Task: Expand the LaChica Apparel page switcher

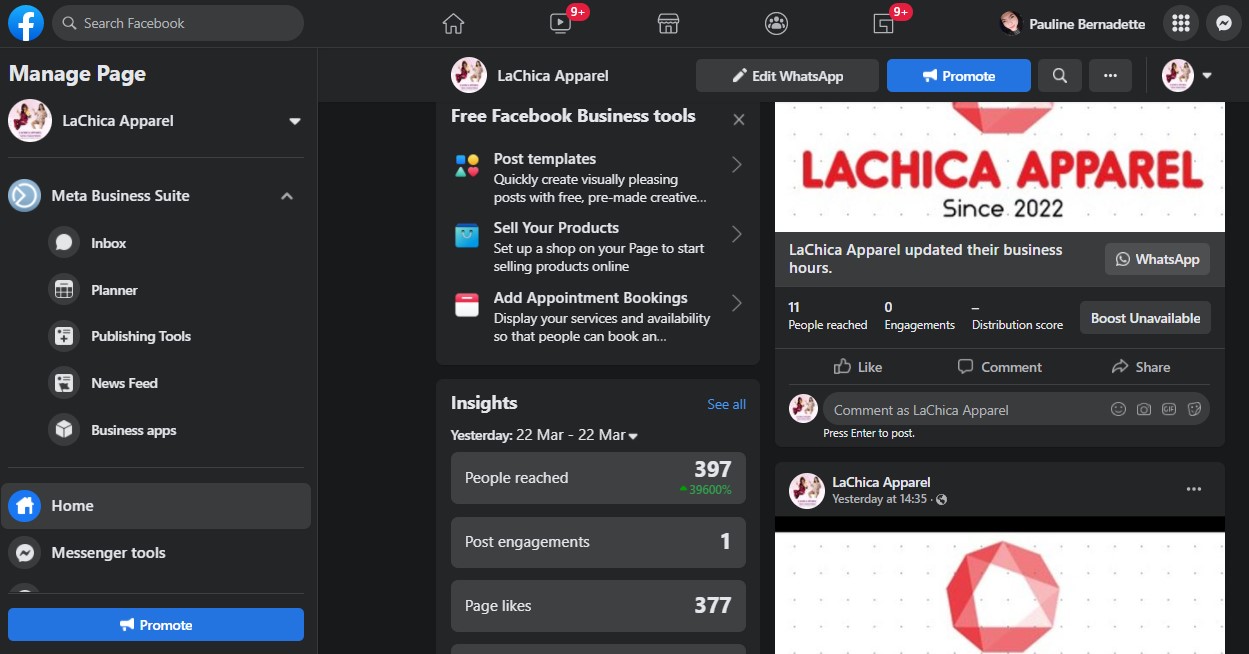Action: pos(295,121)
